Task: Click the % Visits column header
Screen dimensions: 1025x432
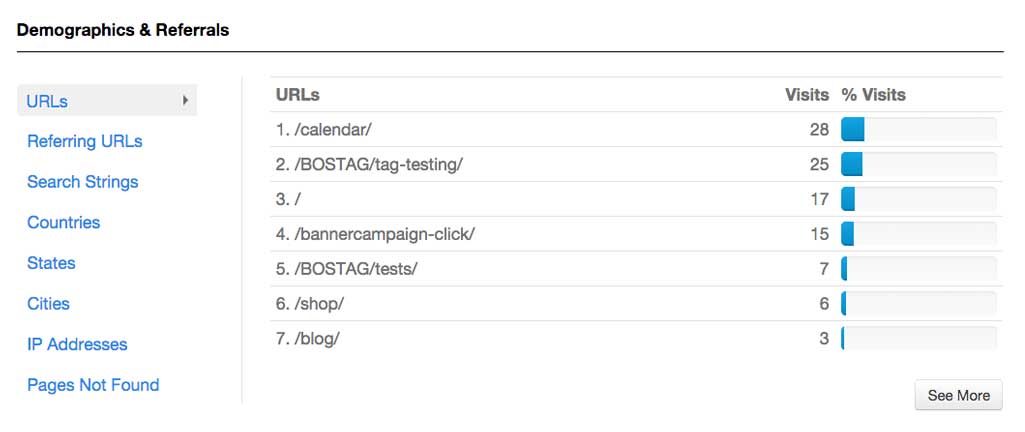Action: point(873,95)
